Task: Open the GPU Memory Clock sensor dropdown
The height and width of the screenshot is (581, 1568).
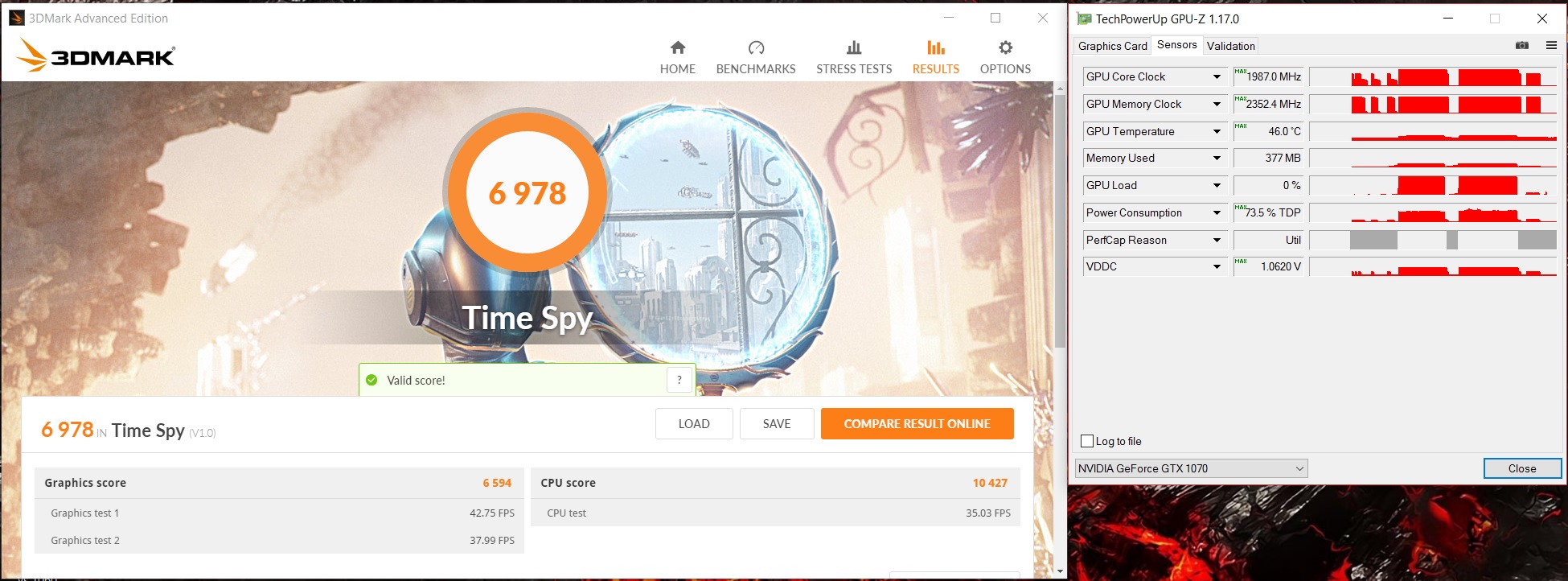Action: click(x=1217, y=105)
